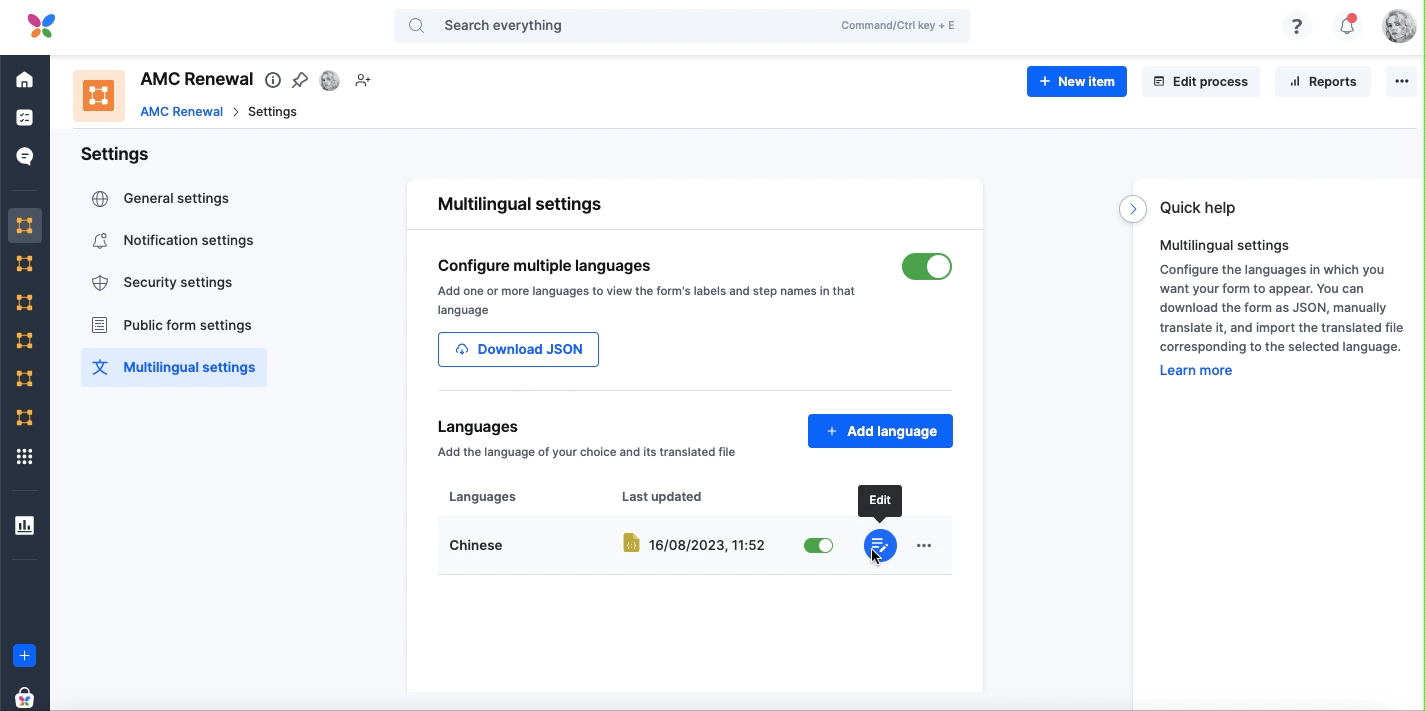Select Security settings
Screen dimensions: 1425x711
click(177, 282)
